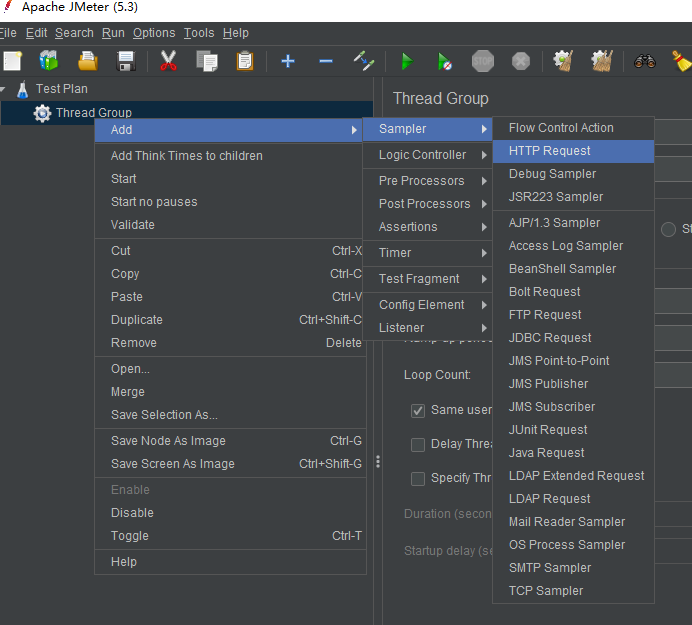692x625 pixels.
Task: Click the Paste clipboard icon
Action: tap(244, 61)
